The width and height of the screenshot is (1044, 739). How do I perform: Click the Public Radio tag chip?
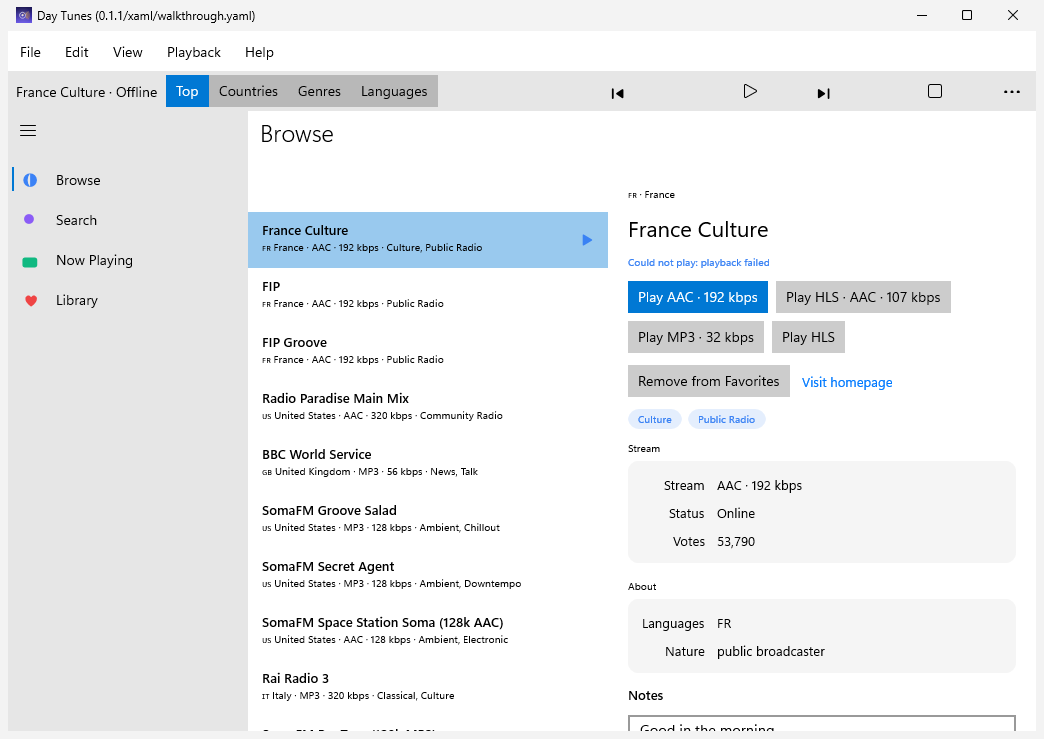[x=726, y=419]
